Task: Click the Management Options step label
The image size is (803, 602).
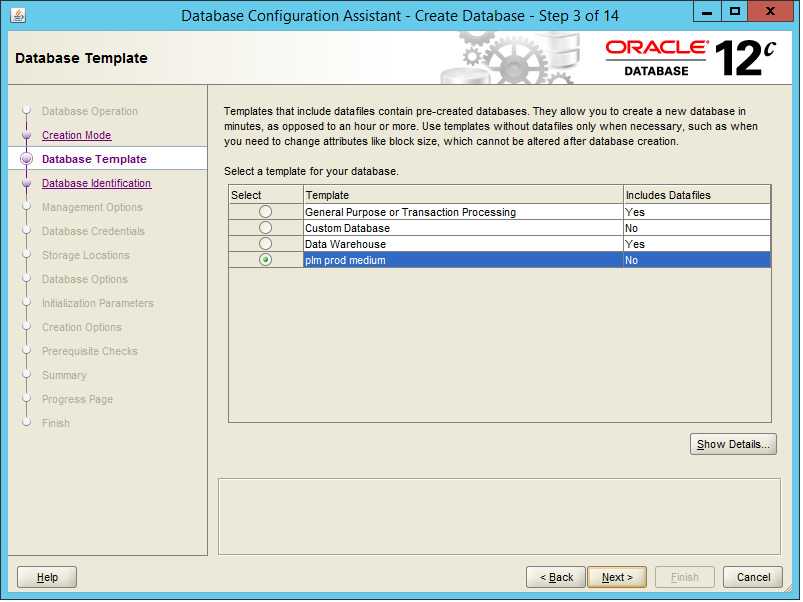Action: tap(92, 207)
